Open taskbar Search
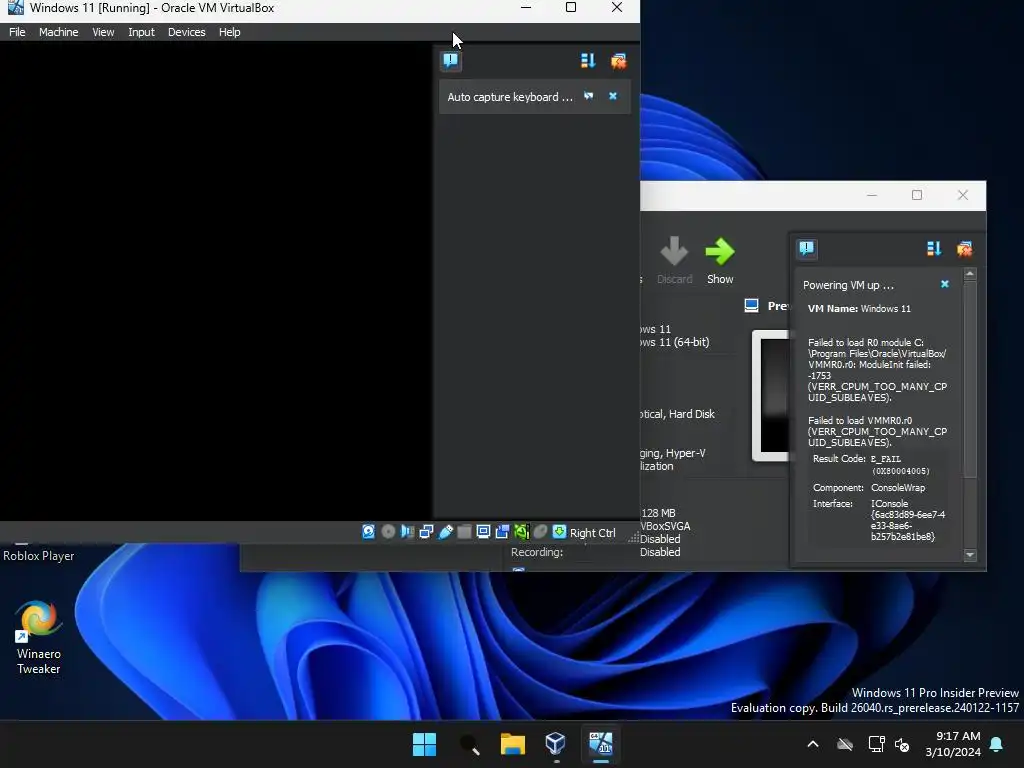 [x=469, y=744]
